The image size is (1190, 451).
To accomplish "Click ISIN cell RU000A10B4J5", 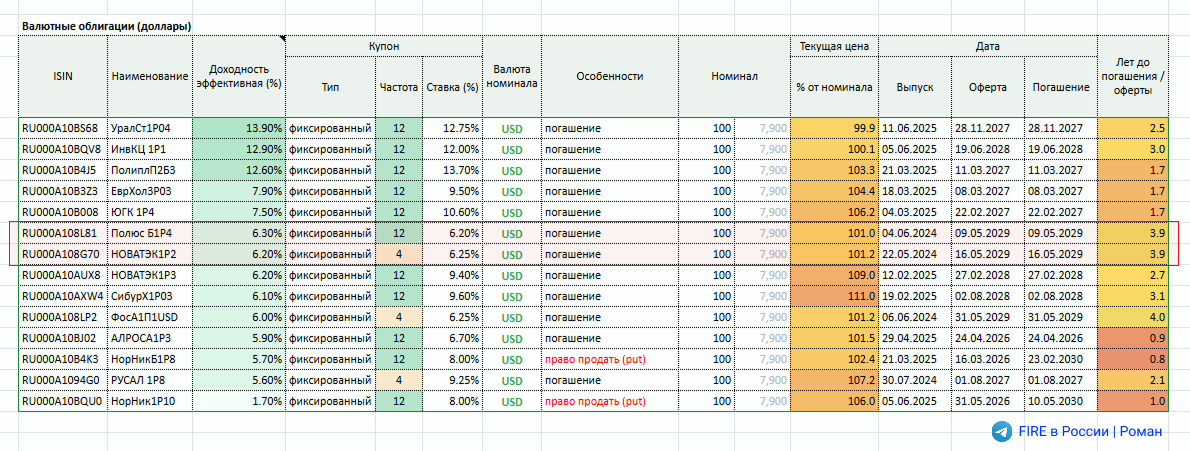I will pos(64,170).
